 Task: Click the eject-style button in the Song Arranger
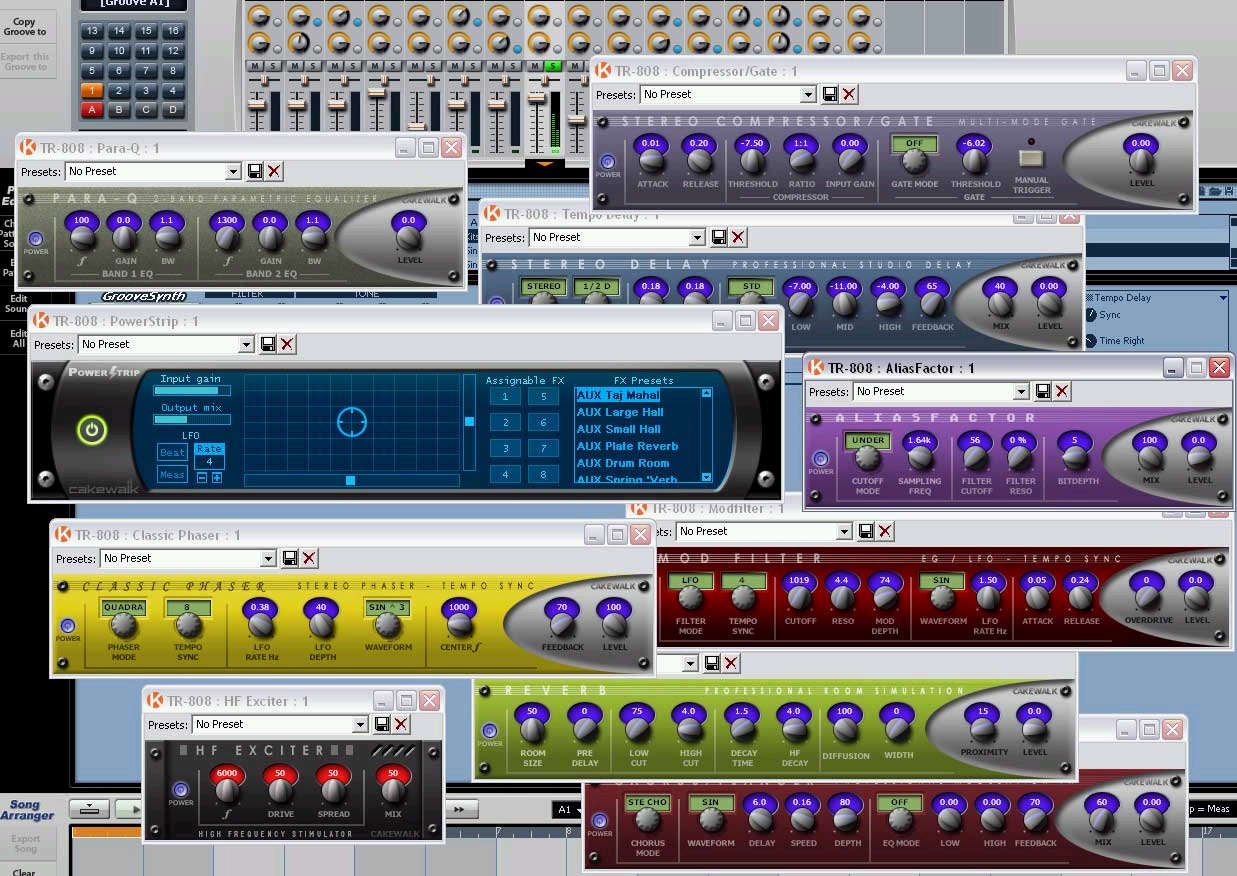(90, 809)
